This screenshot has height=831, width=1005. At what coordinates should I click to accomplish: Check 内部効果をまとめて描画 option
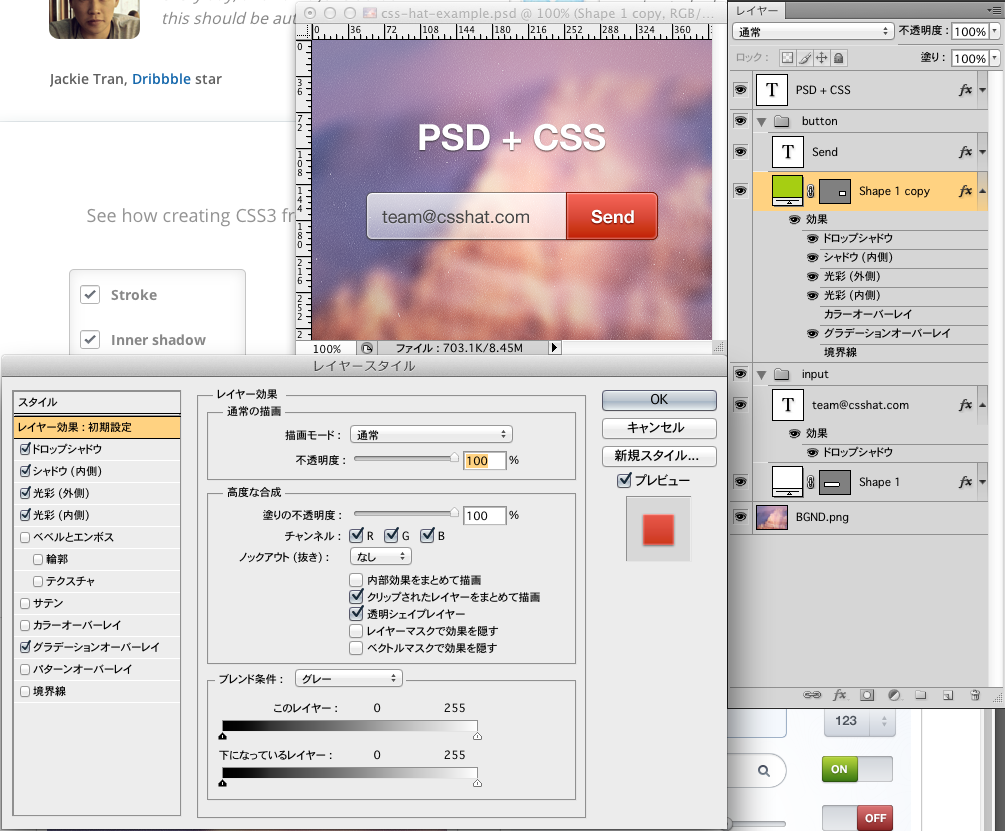pyautogui.click(x=356, y=580)
